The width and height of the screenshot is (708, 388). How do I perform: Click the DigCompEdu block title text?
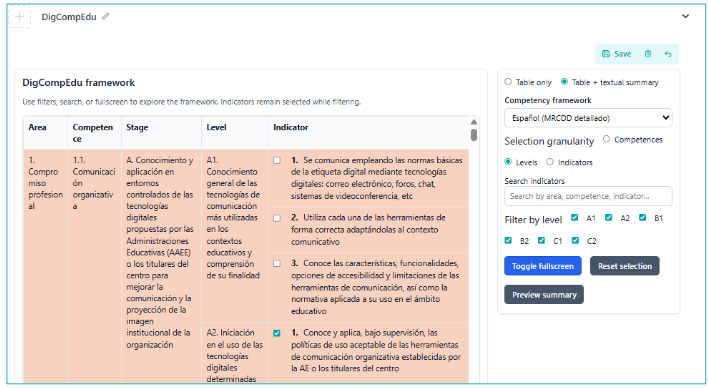pyautogui.click(x=69, y=17)
